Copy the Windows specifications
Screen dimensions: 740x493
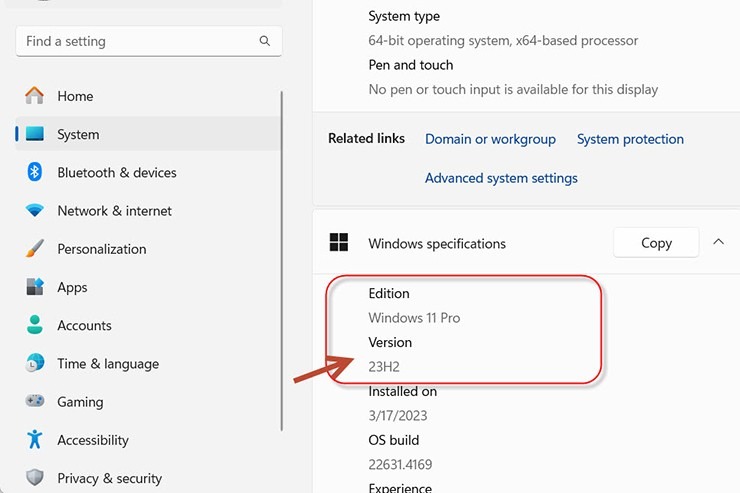[x=656, y=243]
